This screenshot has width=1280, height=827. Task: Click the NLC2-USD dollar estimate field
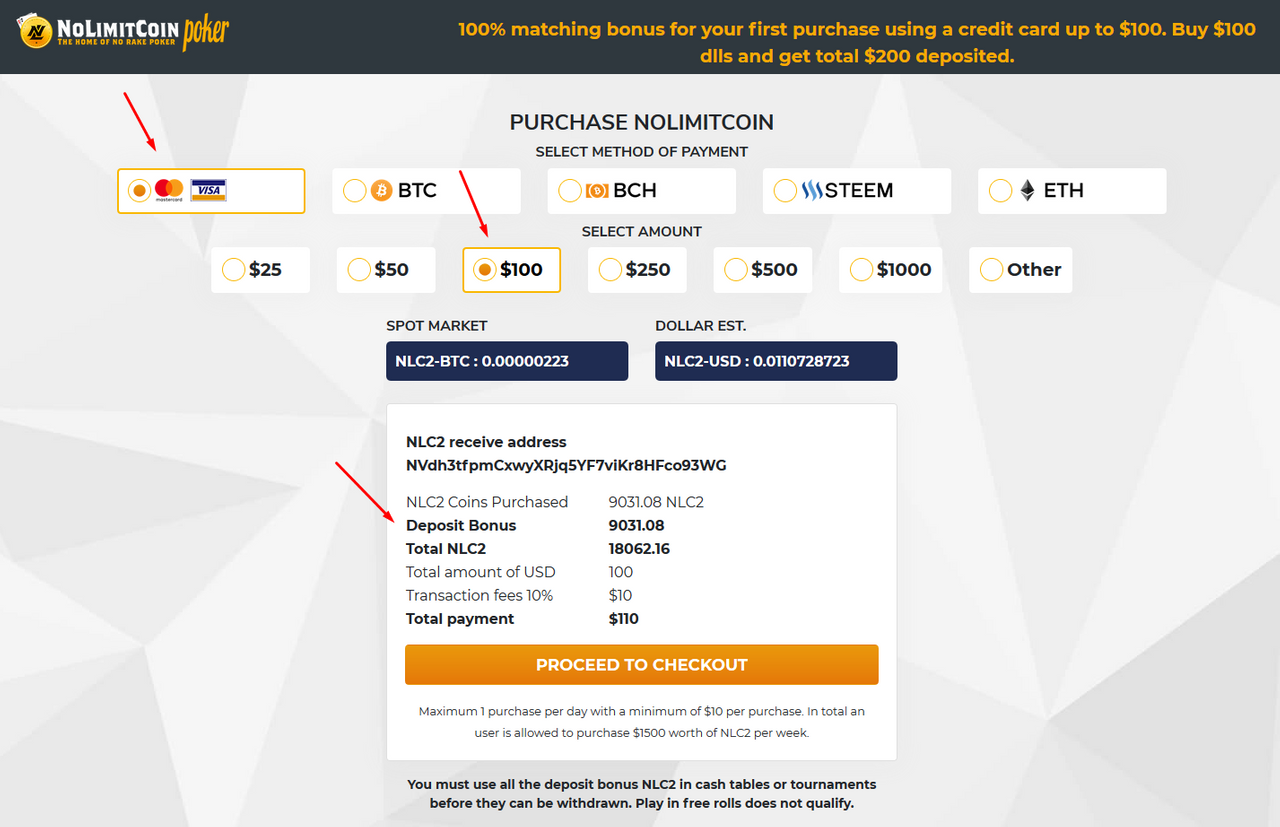[776, 361]
